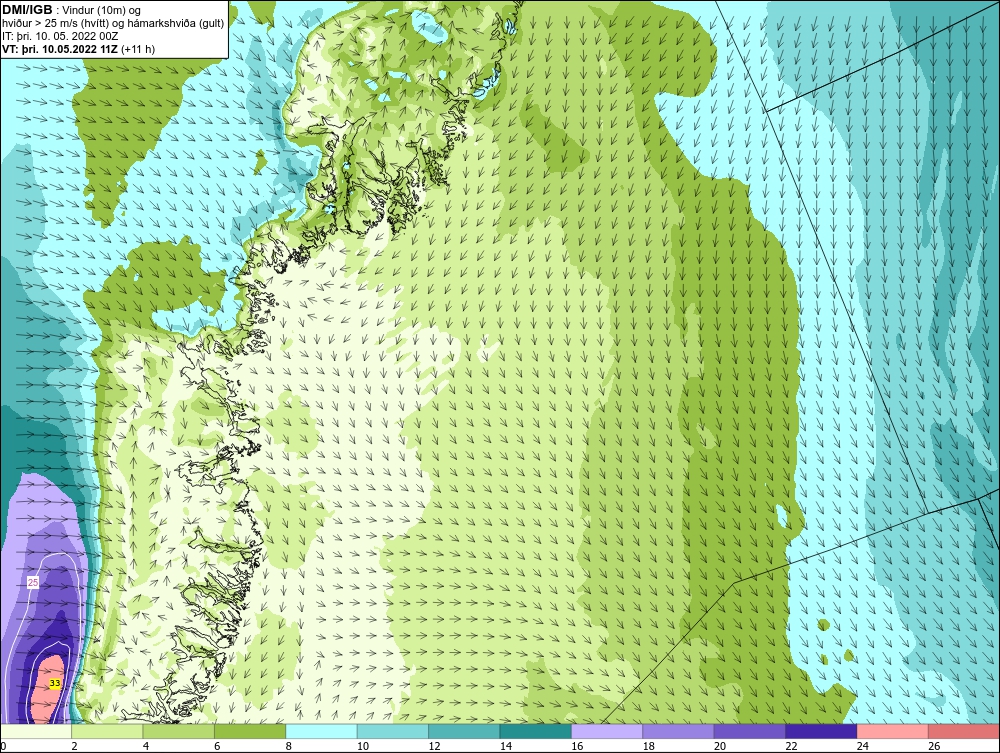Click the 6–8 m/s dark green swatch
The image size is (1000, 753).
250,731
